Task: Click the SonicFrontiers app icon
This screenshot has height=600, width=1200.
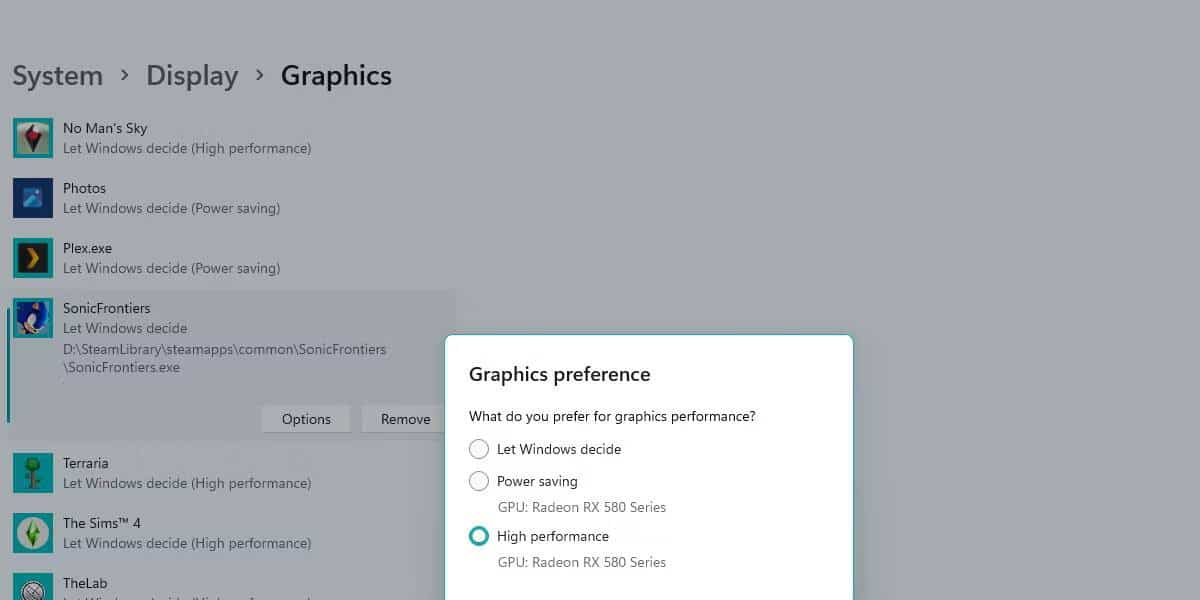Action: coord(32,317)
